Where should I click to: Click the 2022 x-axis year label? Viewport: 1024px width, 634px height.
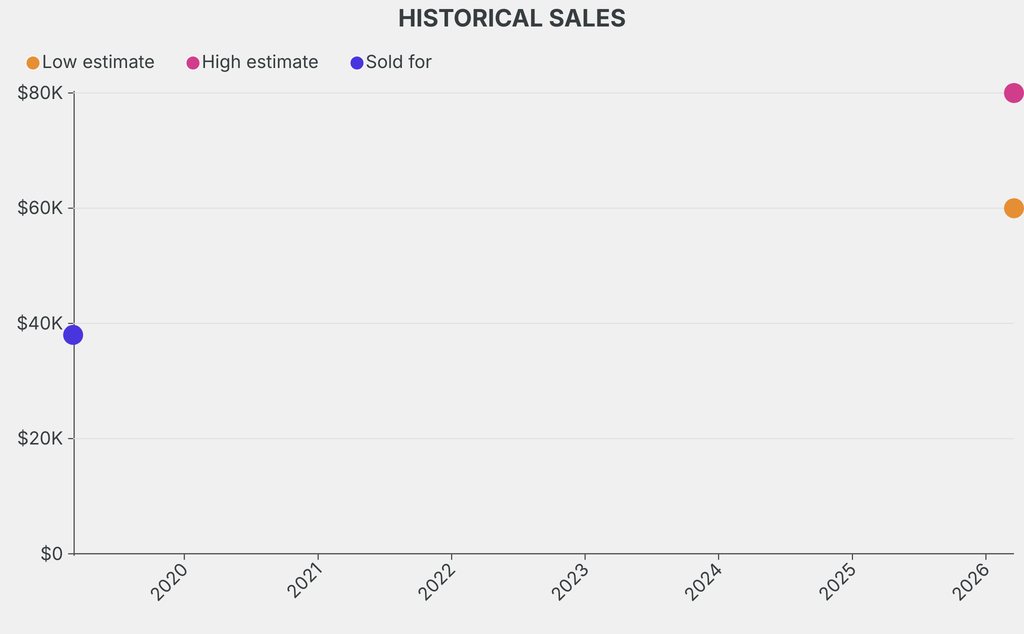438,580
